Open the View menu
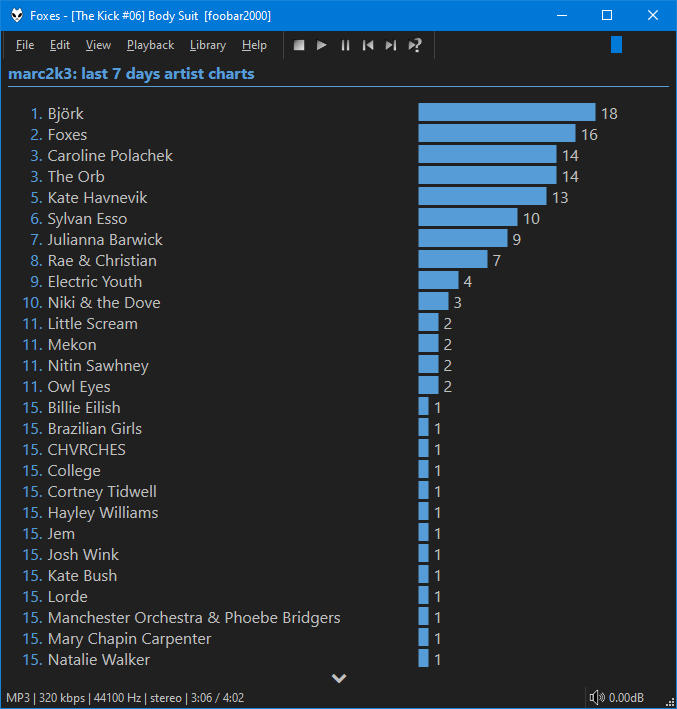Viewport: 677px width, 709px height. [98, 45]
